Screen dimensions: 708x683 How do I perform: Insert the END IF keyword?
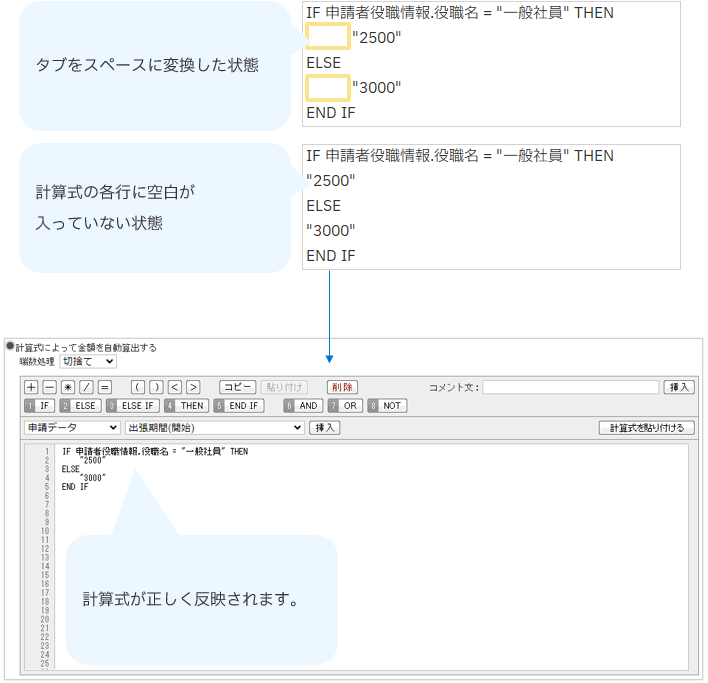click(238, 406)
